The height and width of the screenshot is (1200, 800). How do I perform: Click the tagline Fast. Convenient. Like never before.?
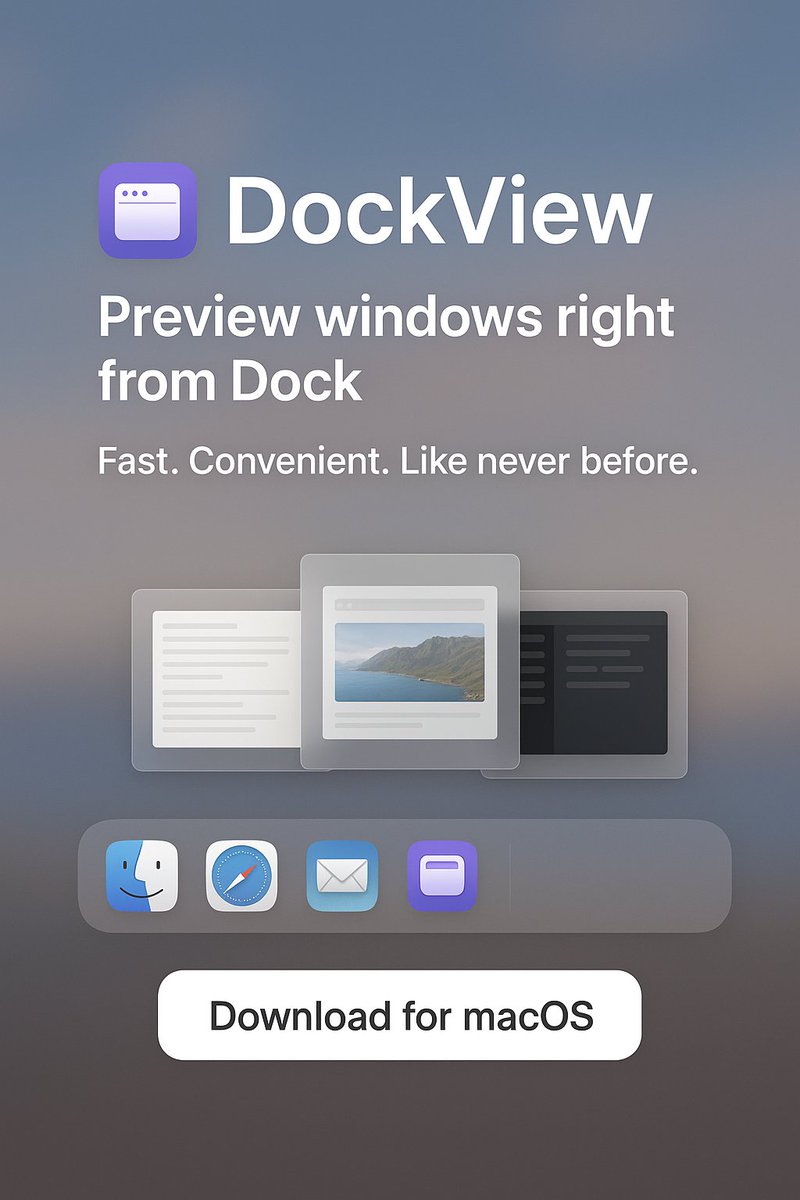[397, 460]
